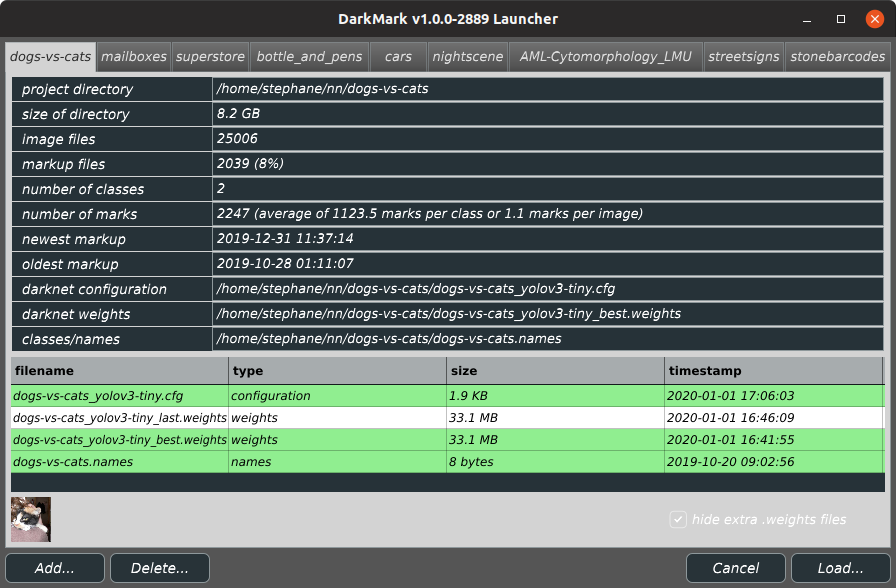Screen dimensions: 896x588
Task: Switch to the streetsigns tab
Action: [x=743, y=57]
